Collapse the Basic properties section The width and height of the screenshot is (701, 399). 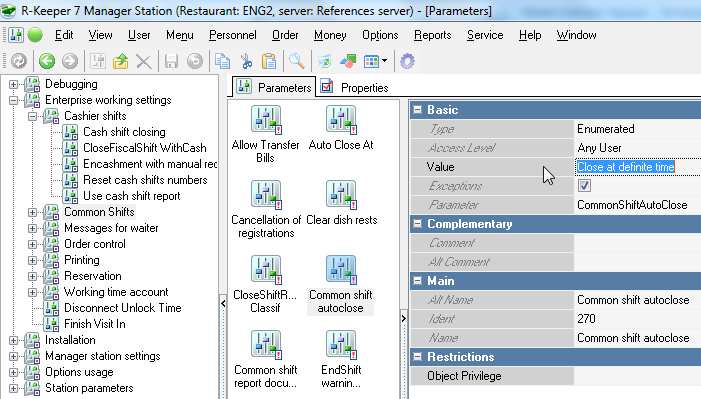(x=417, y=110)
